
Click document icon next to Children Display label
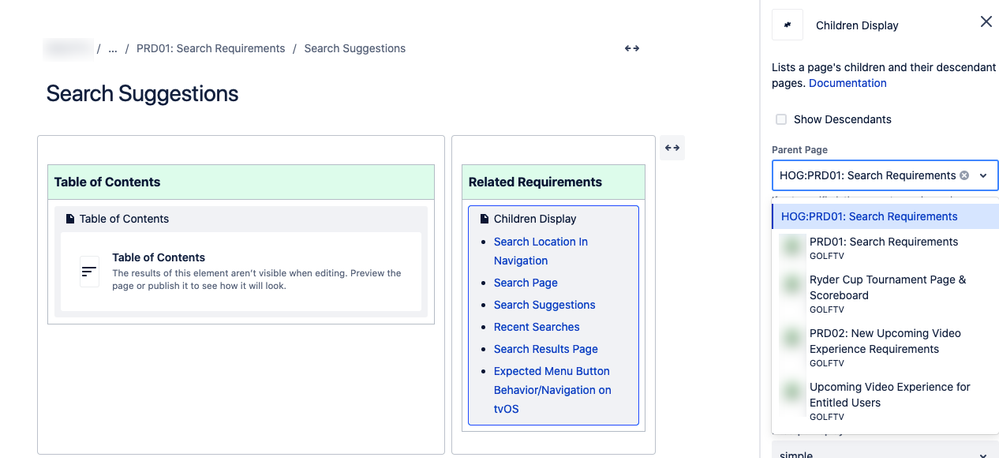[x=484, y=219]
